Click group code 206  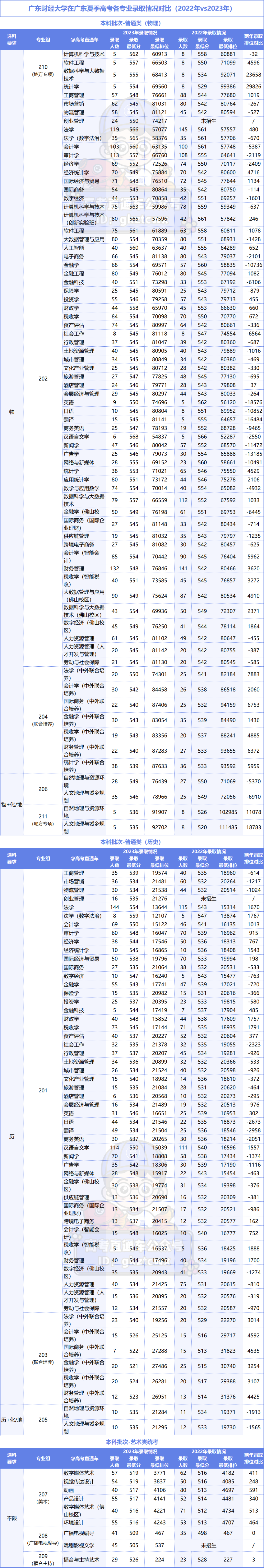click(43, 789)
